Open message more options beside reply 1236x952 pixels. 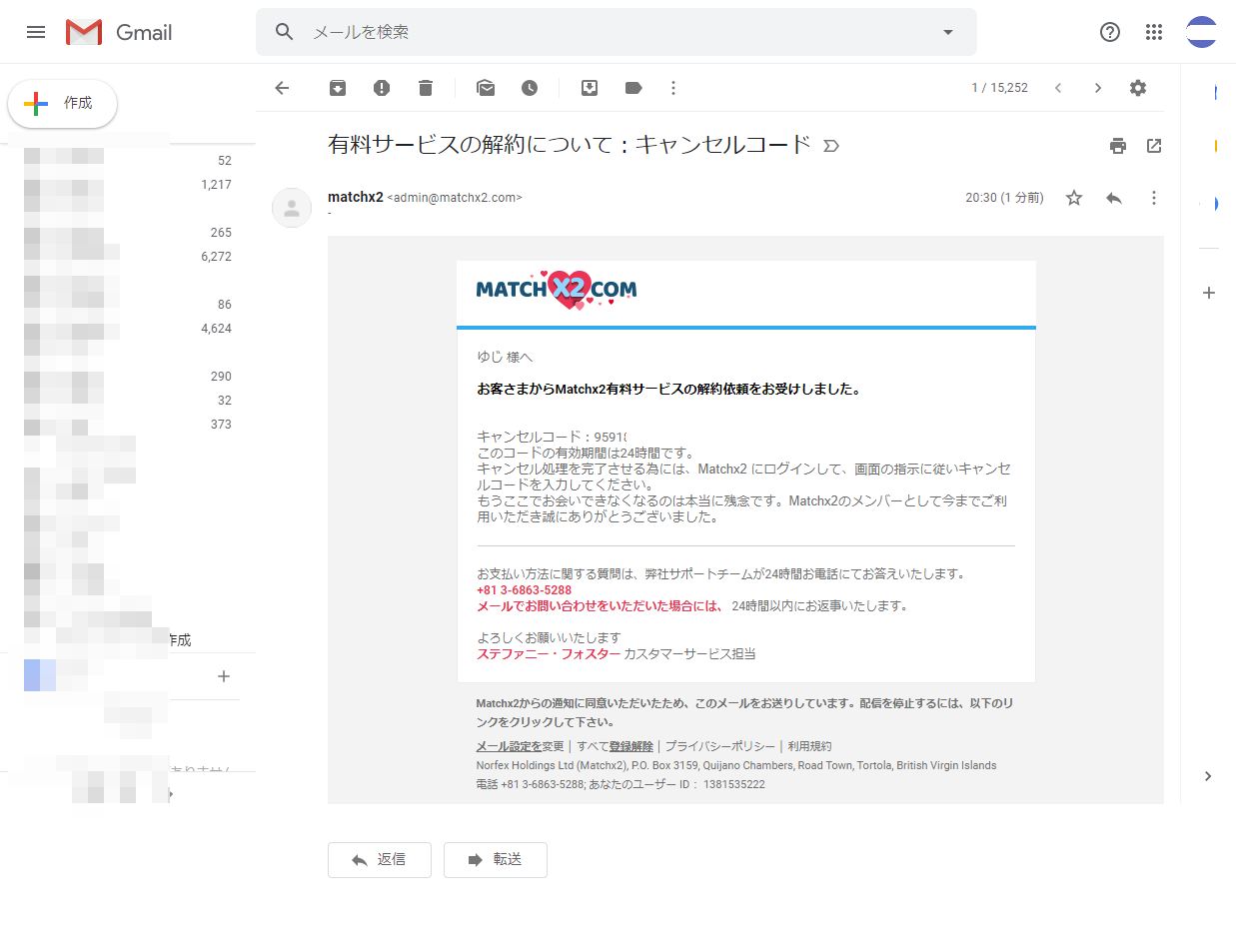(1154, 198)
